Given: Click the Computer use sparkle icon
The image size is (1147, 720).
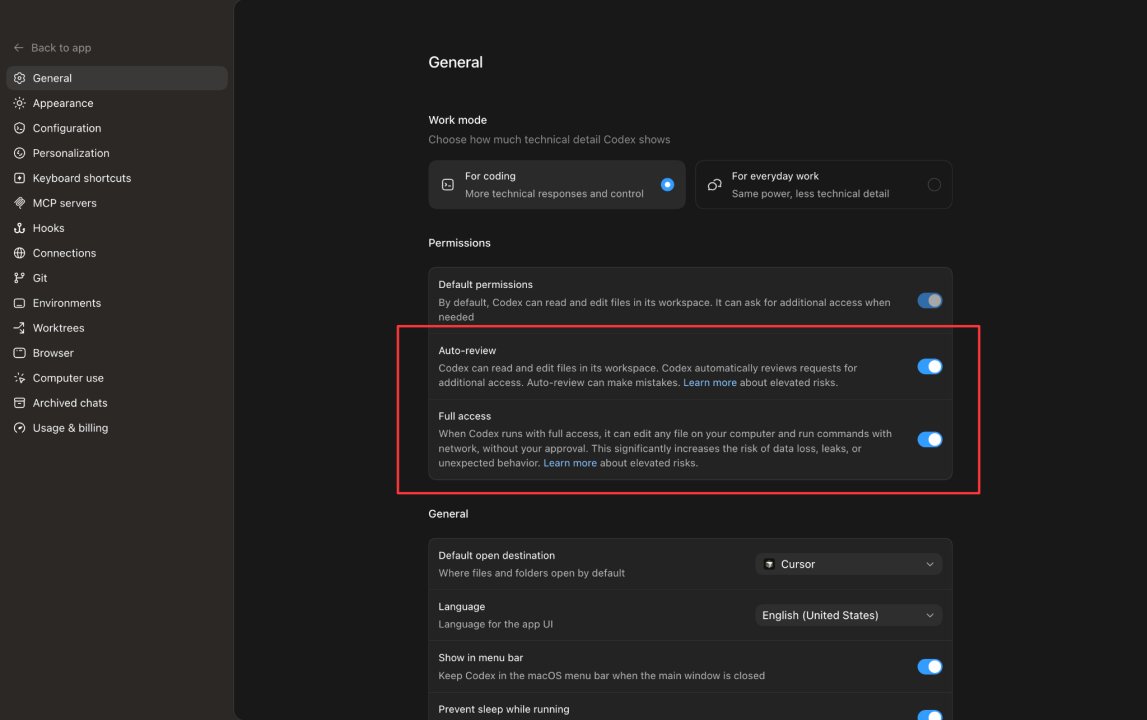Looking at the screenshot, I should [x=20, y=378].
